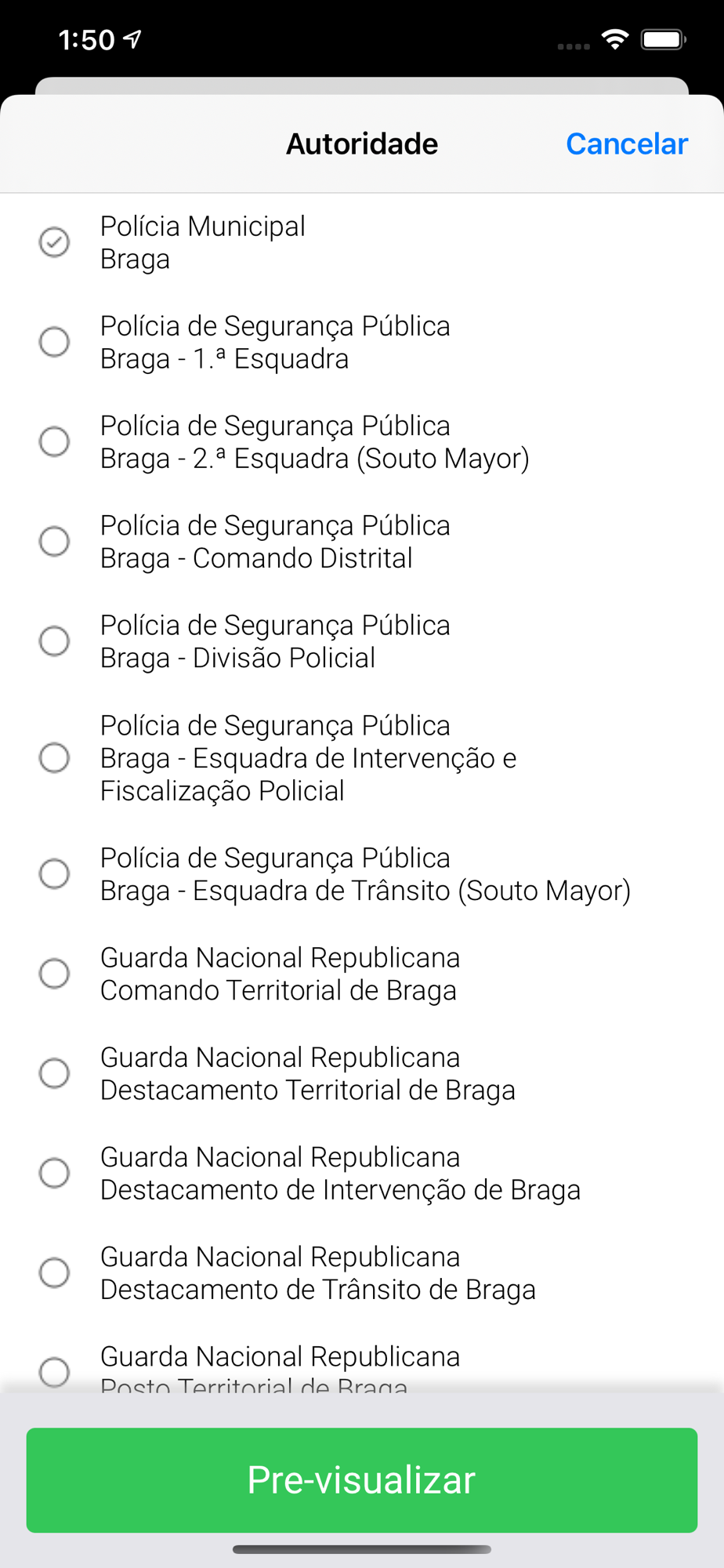Pick PSP Braga Divisão Policial radio
The height and width of the screenshot is (1568, 724).
(x=54, y=641)
